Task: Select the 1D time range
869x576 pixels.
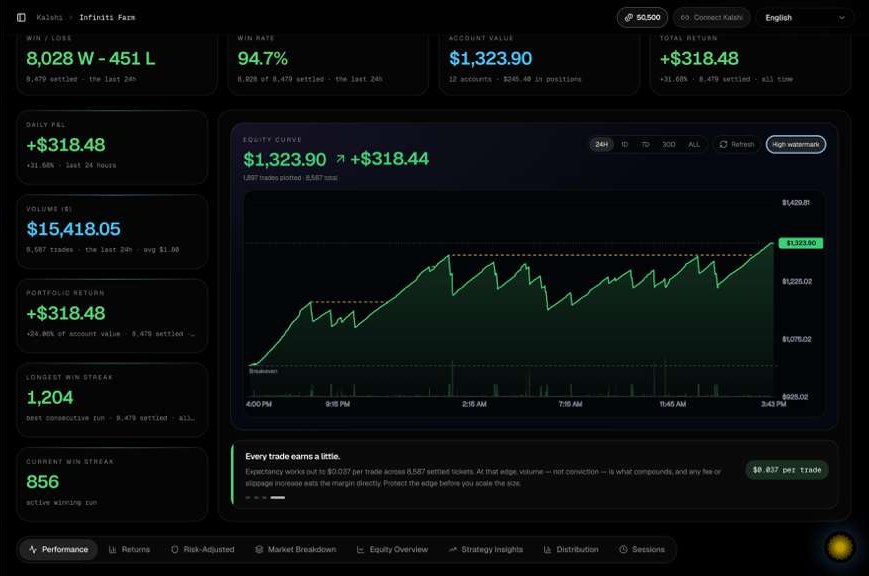Action: pyautogui.click(x=625, y=145)
